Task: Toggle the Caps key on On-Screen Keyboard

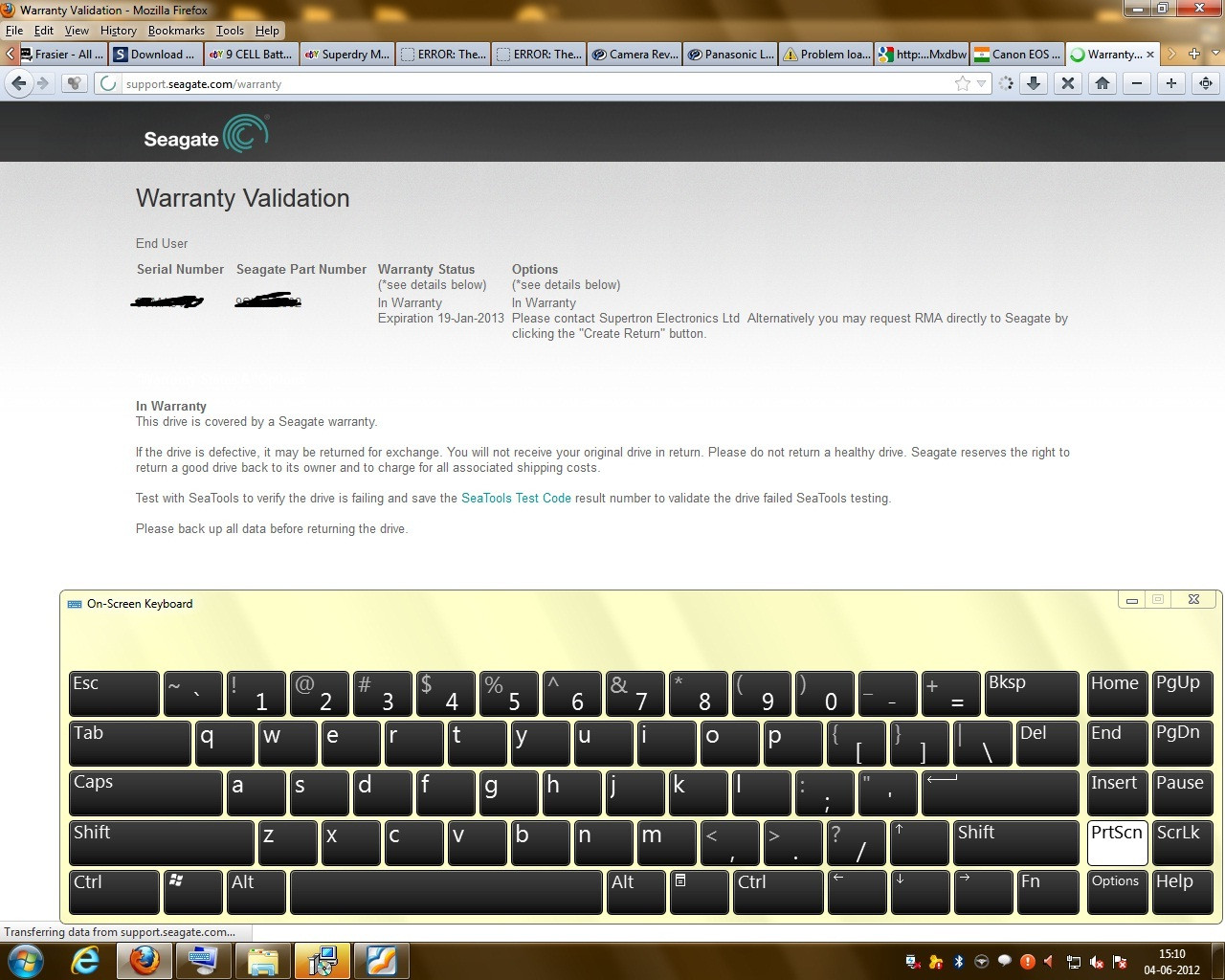Action: tap(145, 793)
